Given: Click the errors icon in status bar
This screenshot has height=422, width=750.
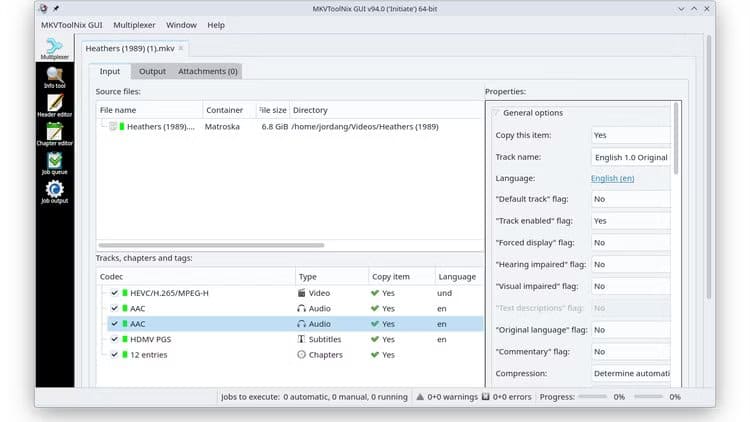Looking at the screenshot, I should pos(485,397).
